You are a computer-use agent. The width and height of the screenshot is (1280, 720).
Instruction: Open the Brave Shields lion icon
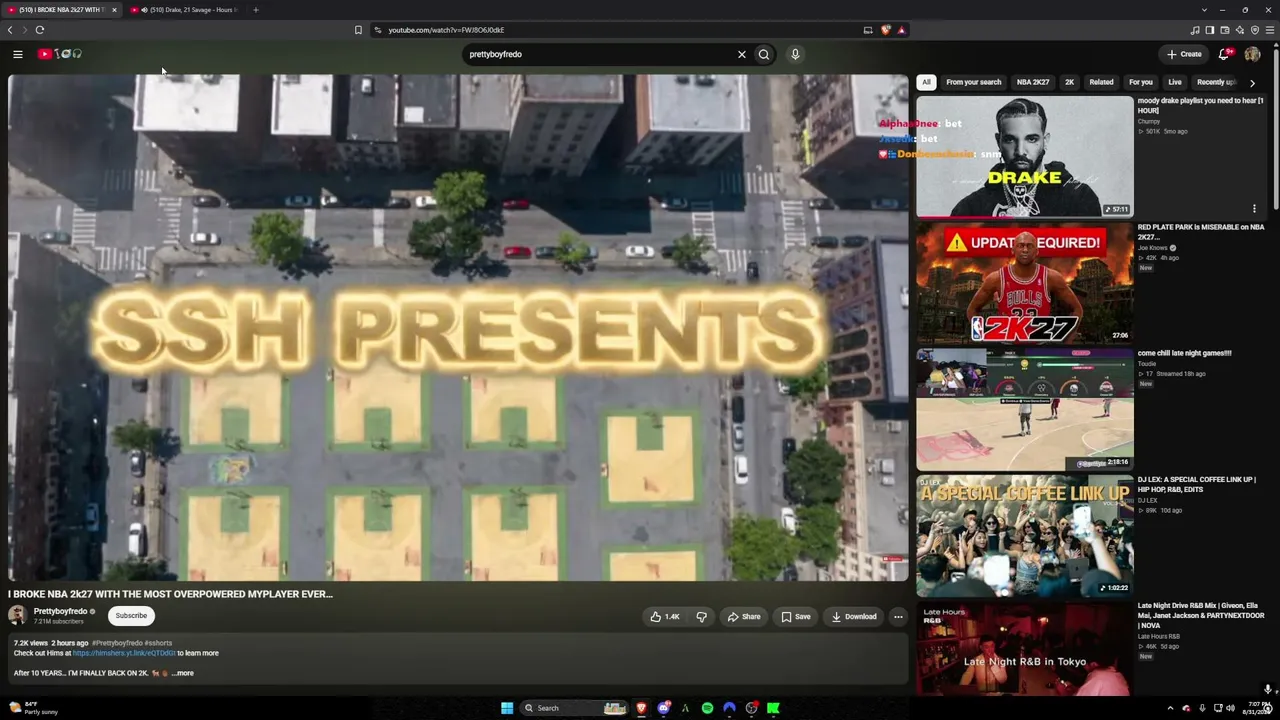[885, 30]
